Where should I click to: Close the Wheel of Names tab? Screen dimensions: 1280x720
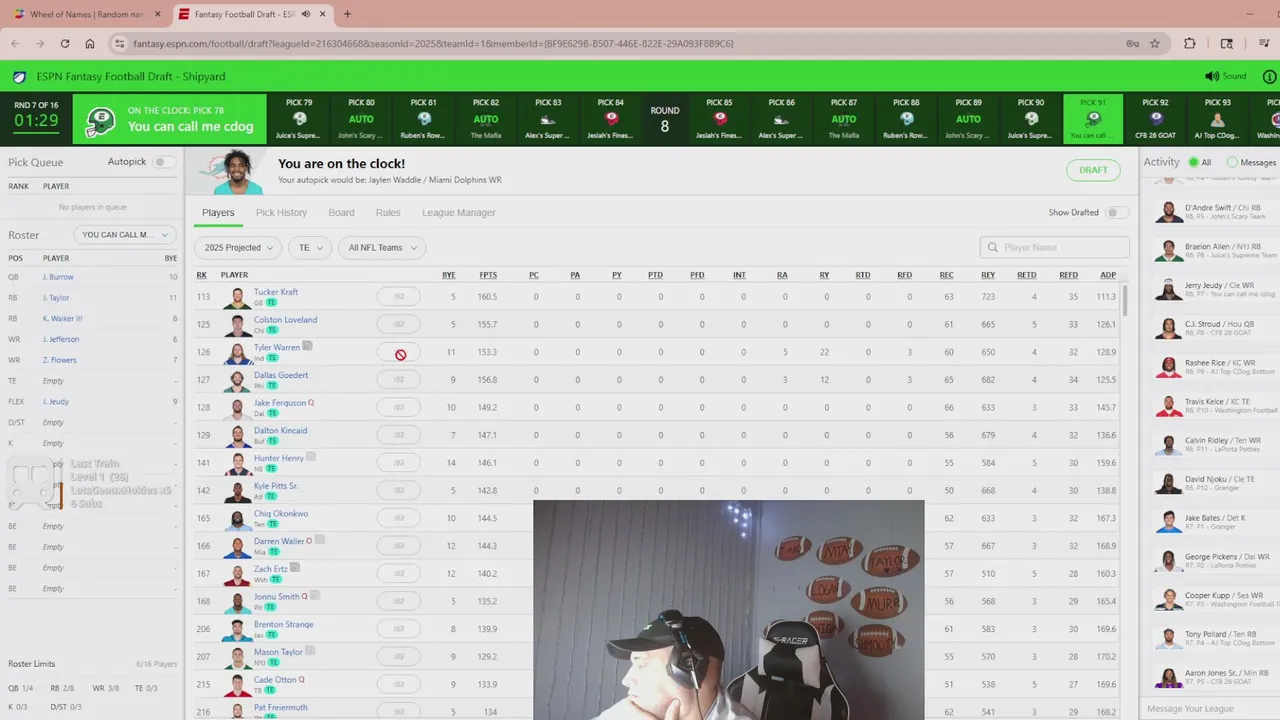click(158, 14)
